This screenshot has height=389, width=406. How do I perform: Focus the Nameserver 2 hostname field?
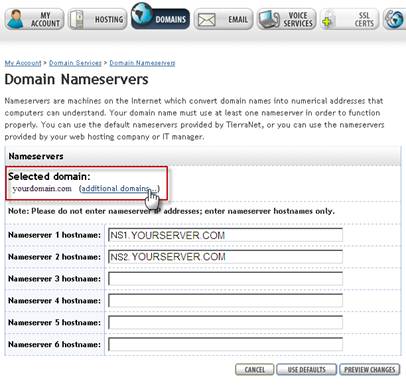[x=226, y=257]
